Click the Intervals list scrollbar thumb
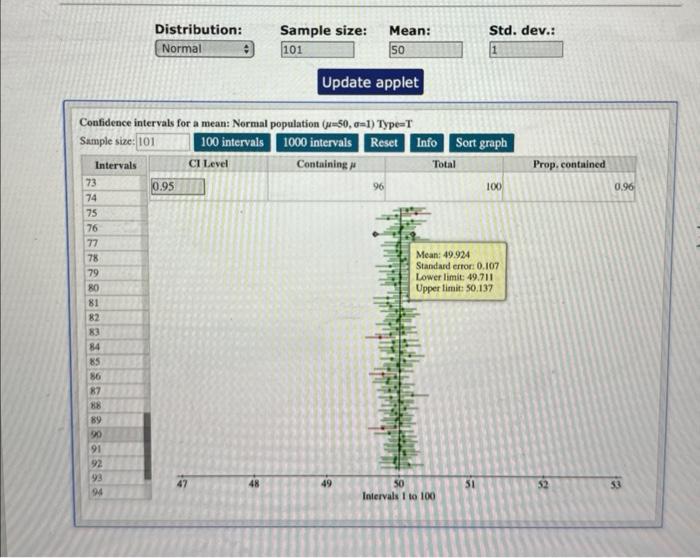Image resolution: width=700 pixels, height=558 pixels. [147, 446]
